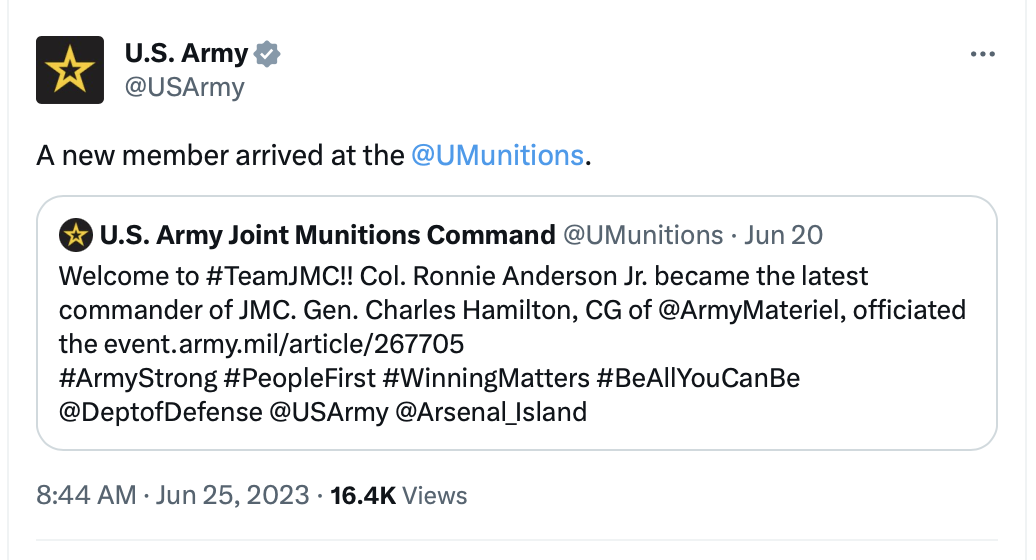Click the Jun 20 quoted tweet date
1036x560 pixels.
click(x=784, y=235)
